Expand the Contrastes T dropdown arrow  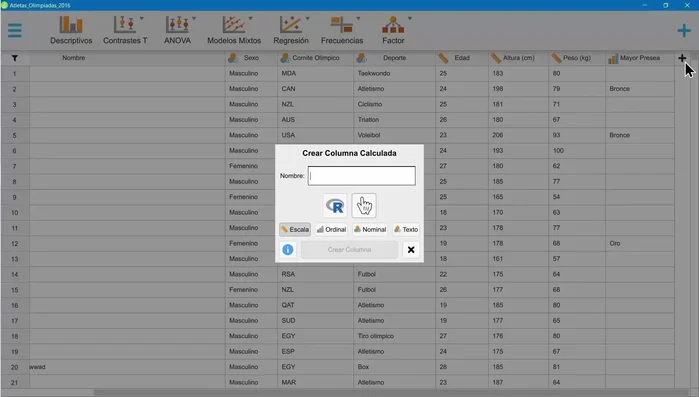[142, 19]
